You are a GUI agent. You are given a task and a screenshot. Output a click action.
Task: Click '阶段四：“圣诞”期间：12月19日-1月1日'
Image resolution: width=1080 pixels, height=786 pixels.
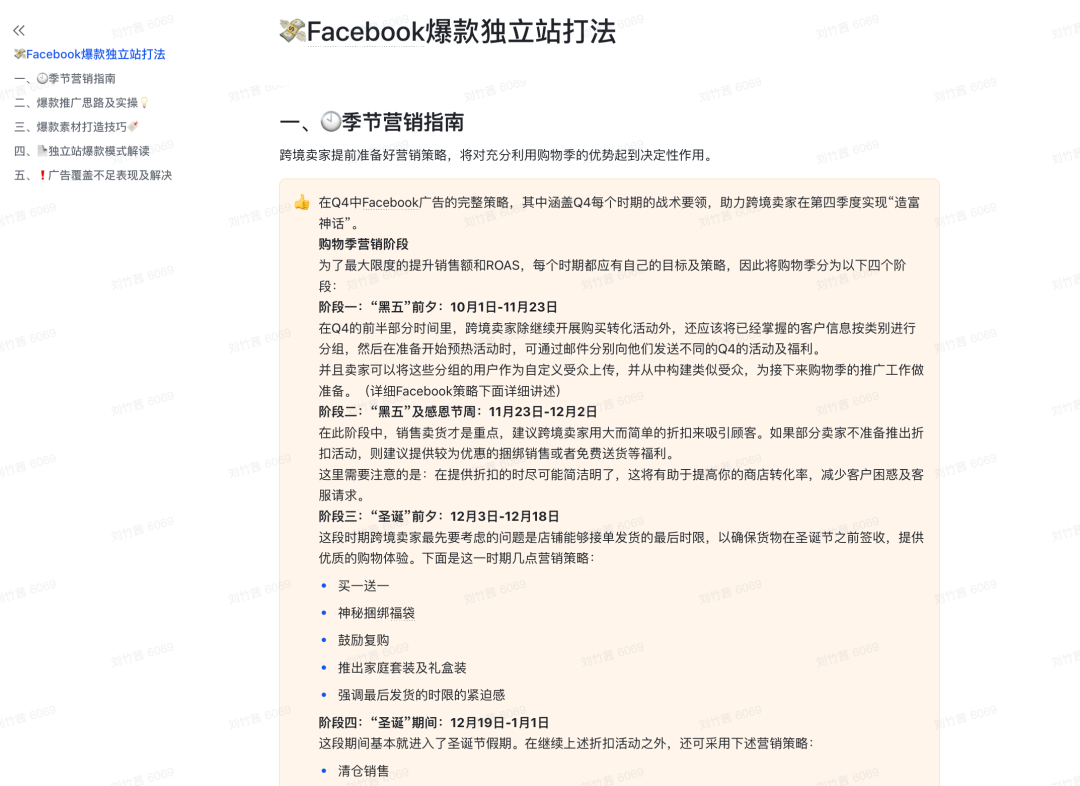click(x=434, y=723)
